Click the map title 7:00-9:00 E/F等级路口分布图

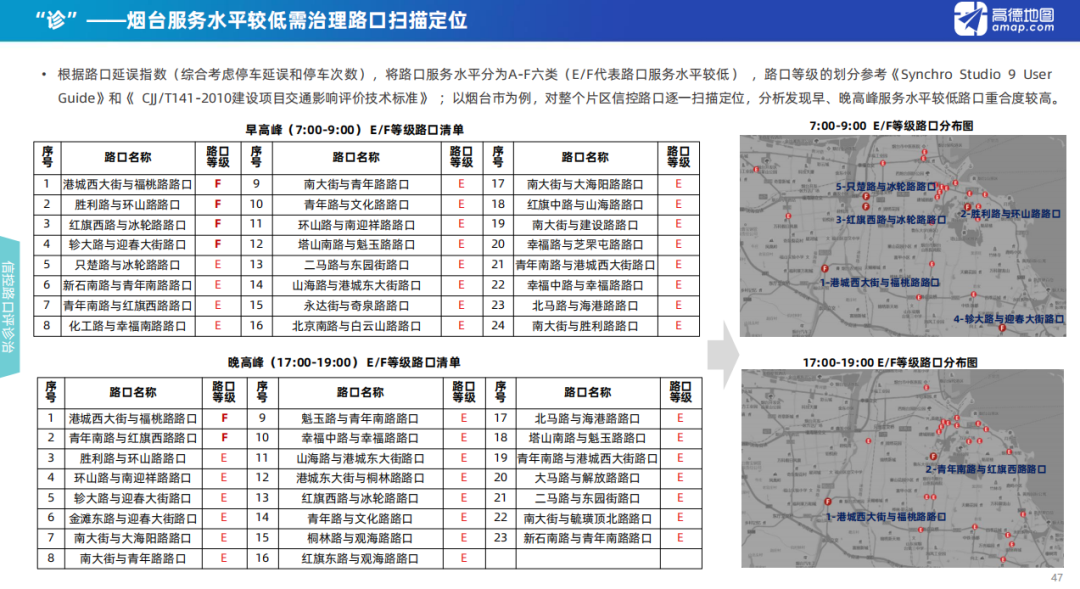pos(891,125)
